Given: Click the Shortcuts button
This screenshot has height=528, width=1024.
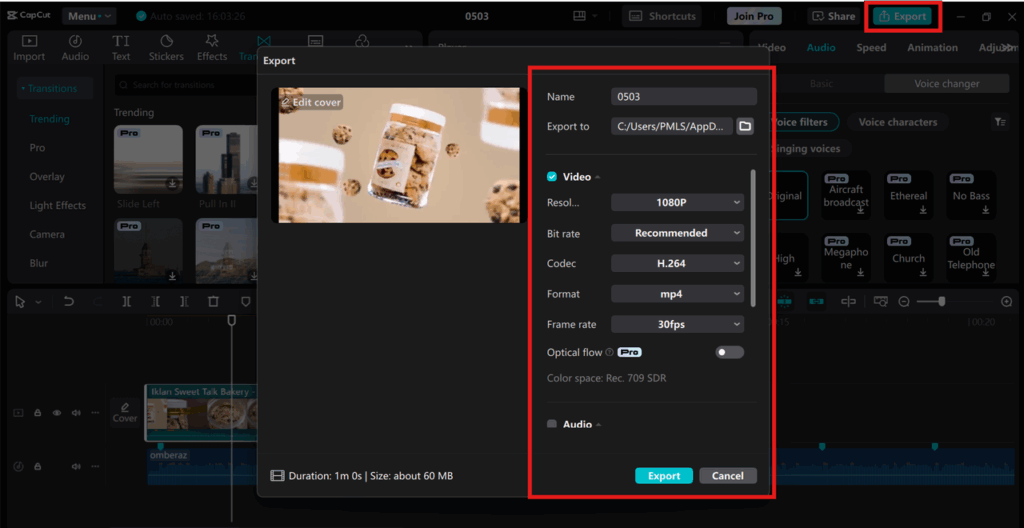Looking at the screenshot, I should coord(662,16).
